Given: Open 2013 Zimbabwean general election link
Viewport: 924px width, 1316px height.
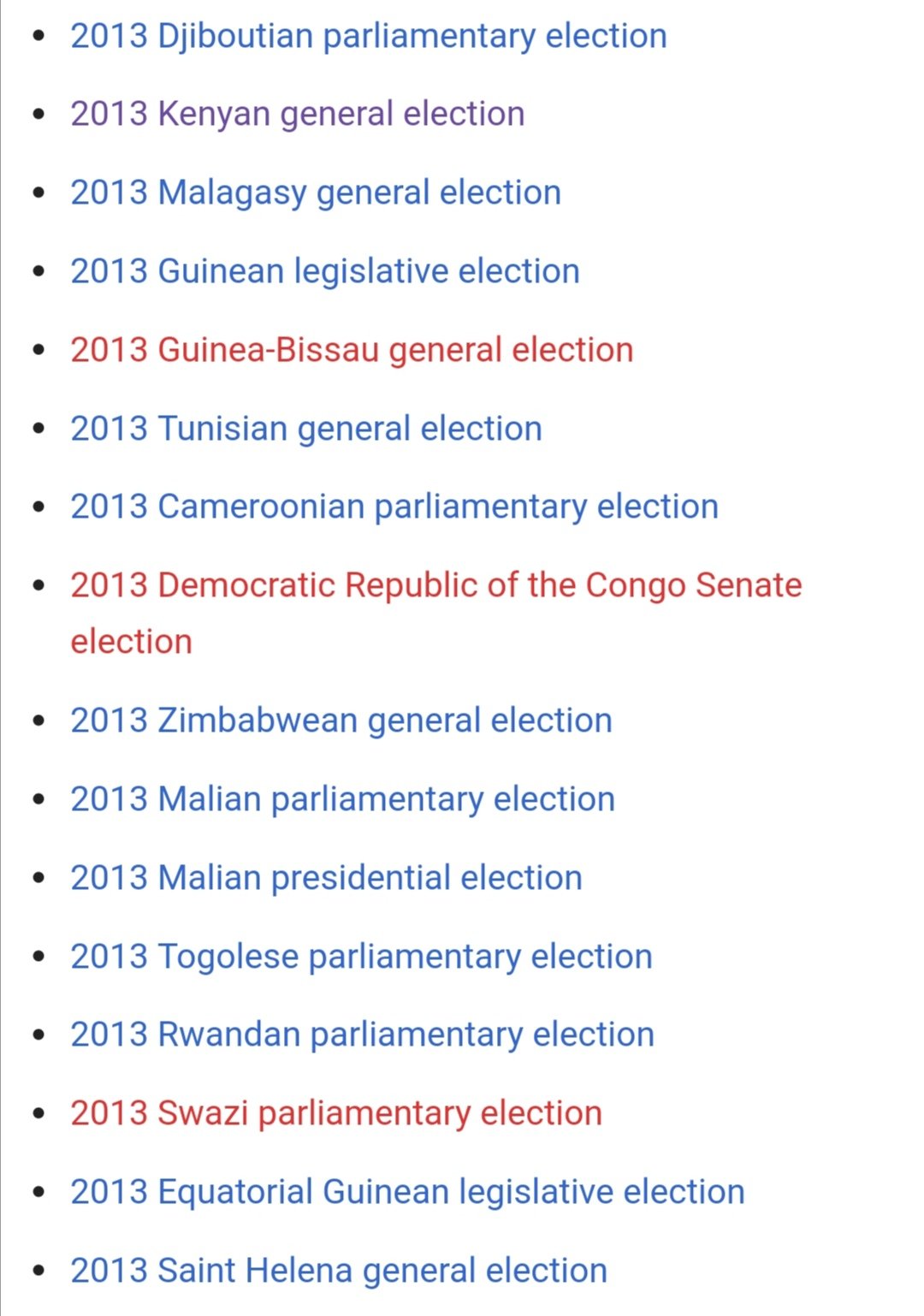Looking at the screenshot, I should pos(341,721).
